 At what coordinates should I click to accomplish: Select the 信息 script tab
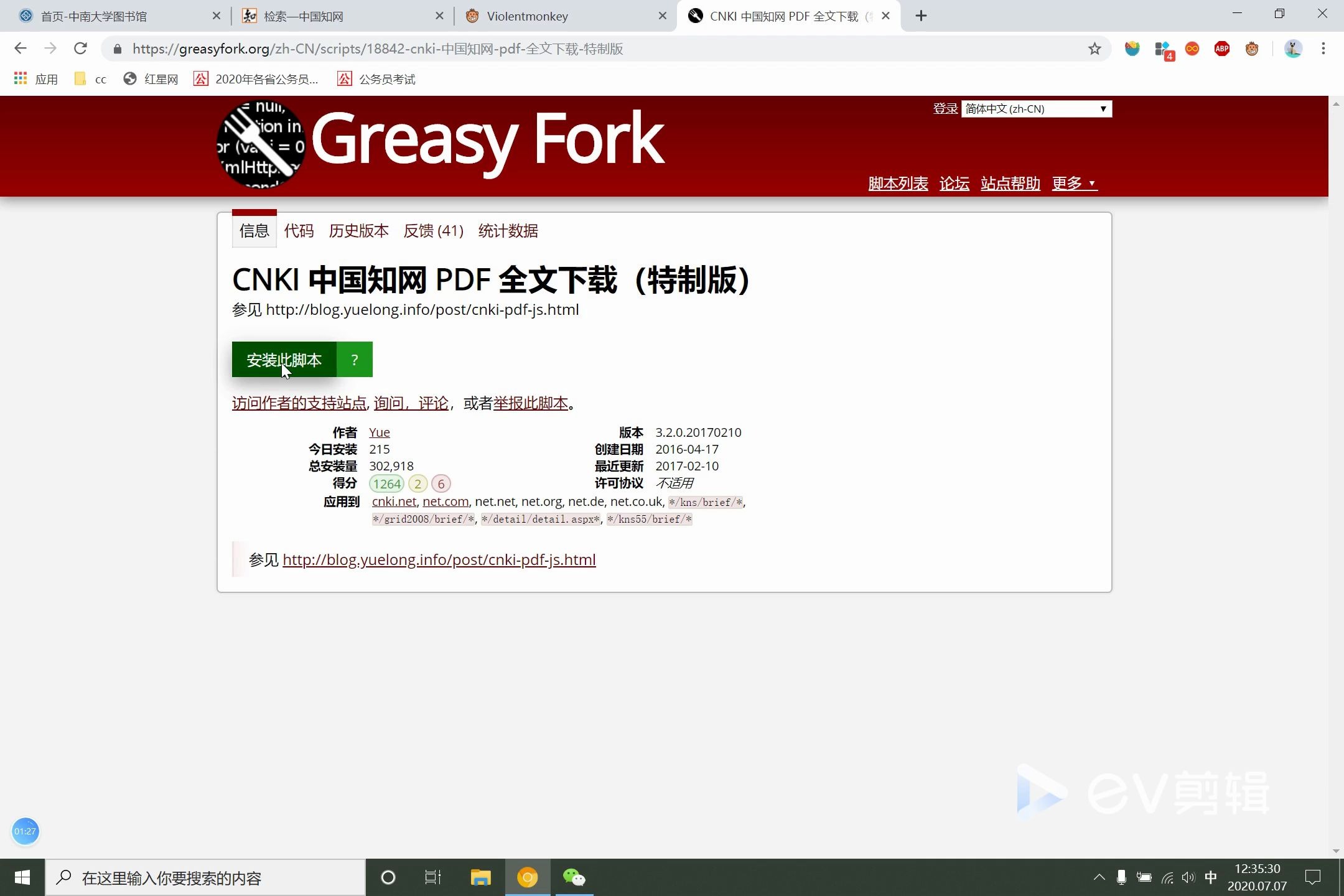point(254,231)
